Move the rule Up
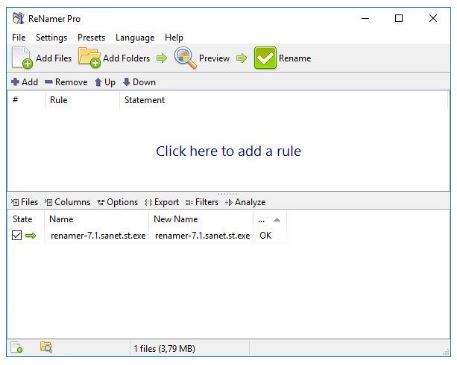Screen dimensions: 457x365 [x=105, y=82]
